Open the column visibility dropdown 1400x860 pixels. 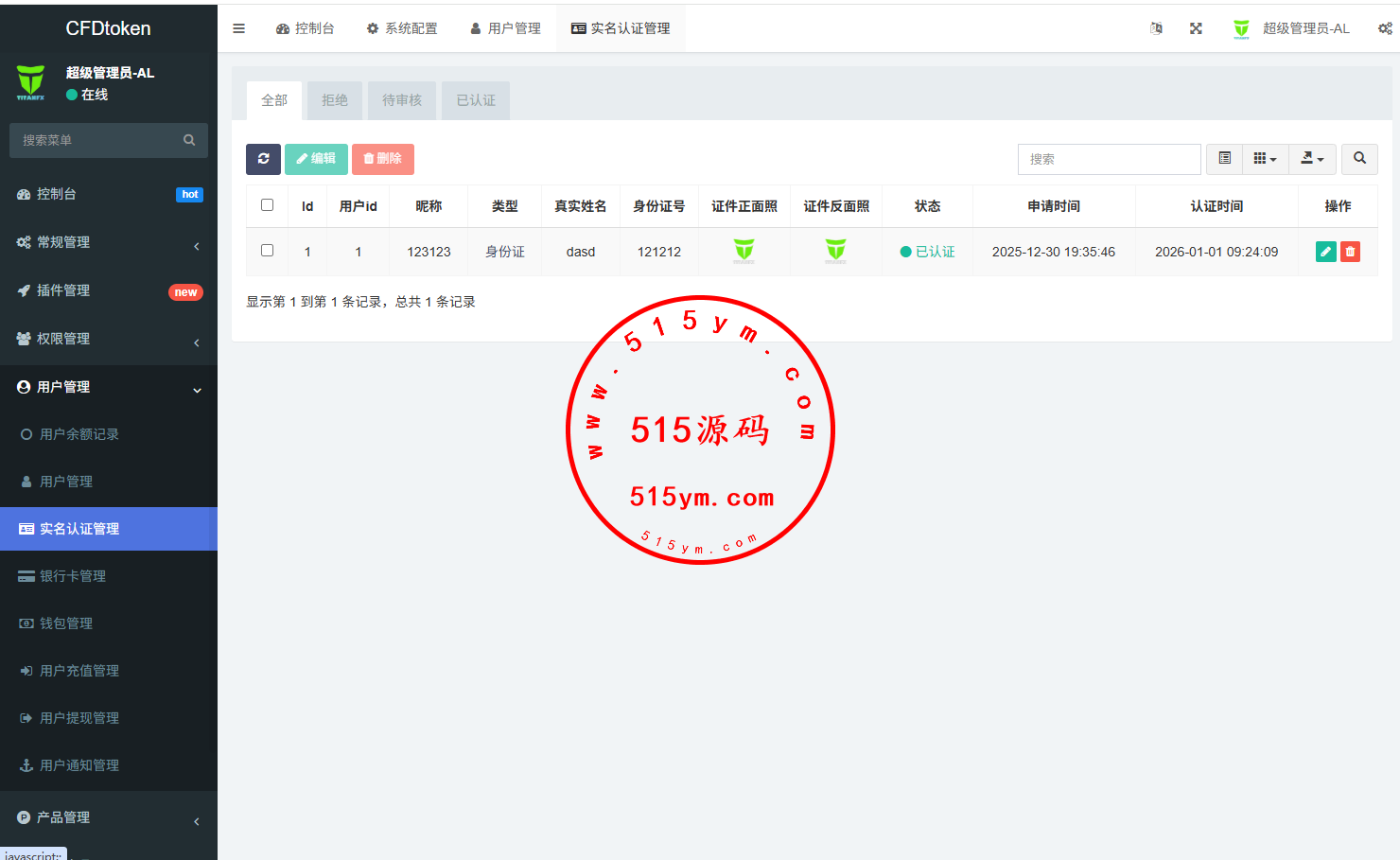point(1265,159)
